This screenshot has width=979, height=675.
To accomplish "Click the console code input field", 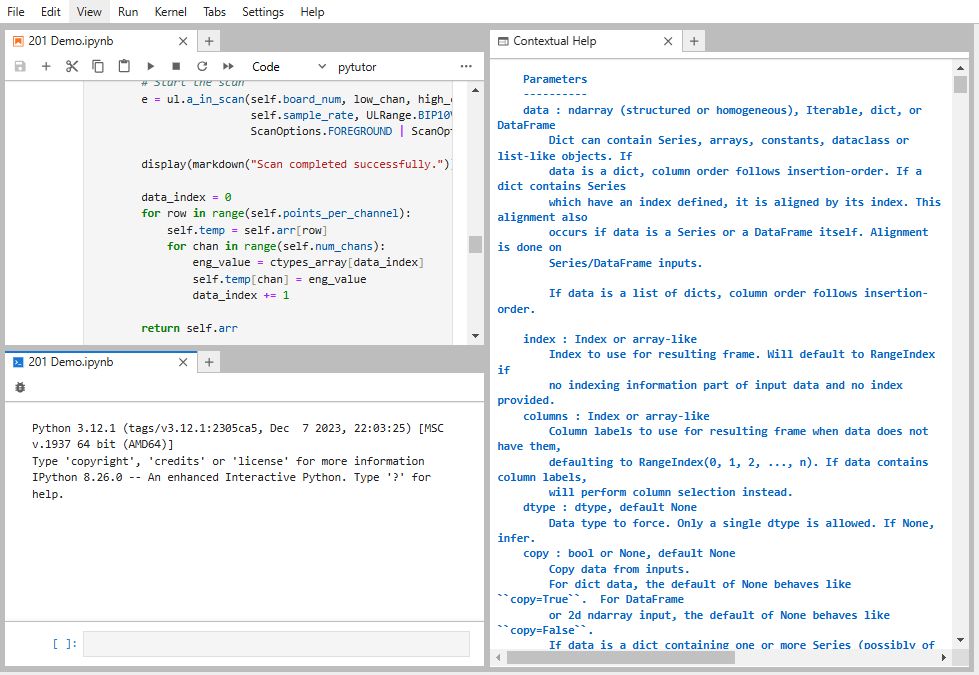I will [276, 644].
